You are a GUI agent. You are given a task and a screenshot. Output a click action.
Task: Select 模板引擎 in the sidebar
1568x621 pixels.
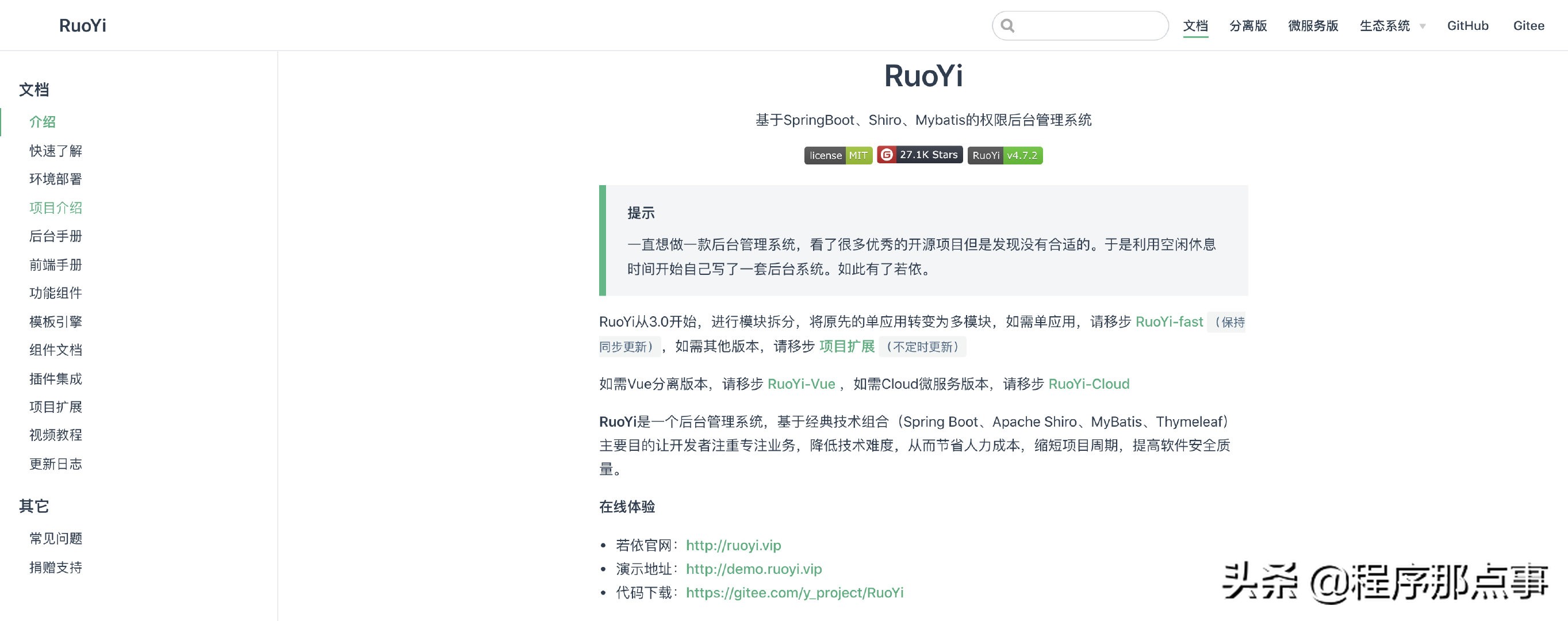pos(55,321)
